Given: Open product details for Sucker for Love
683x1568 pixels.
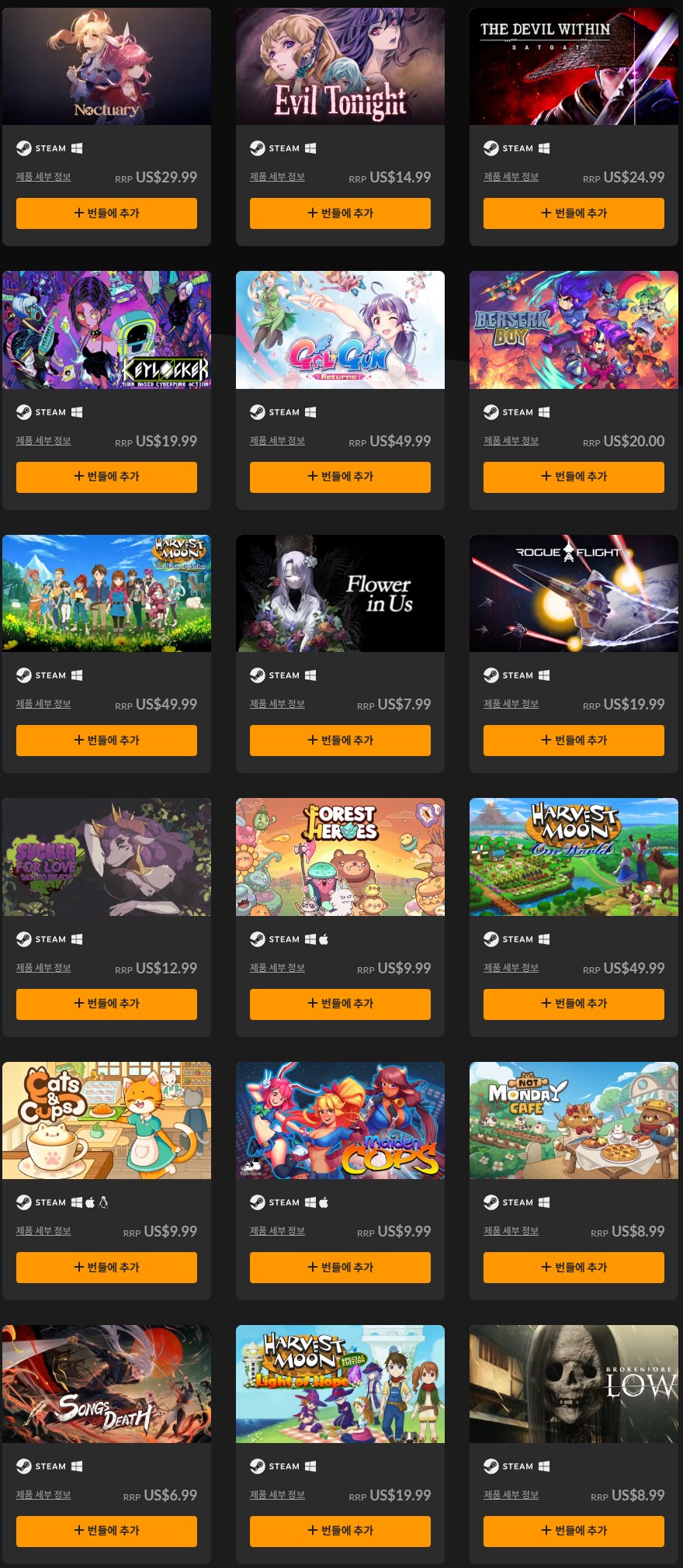Looking at the screenshot, I should (x=43, y=968).
